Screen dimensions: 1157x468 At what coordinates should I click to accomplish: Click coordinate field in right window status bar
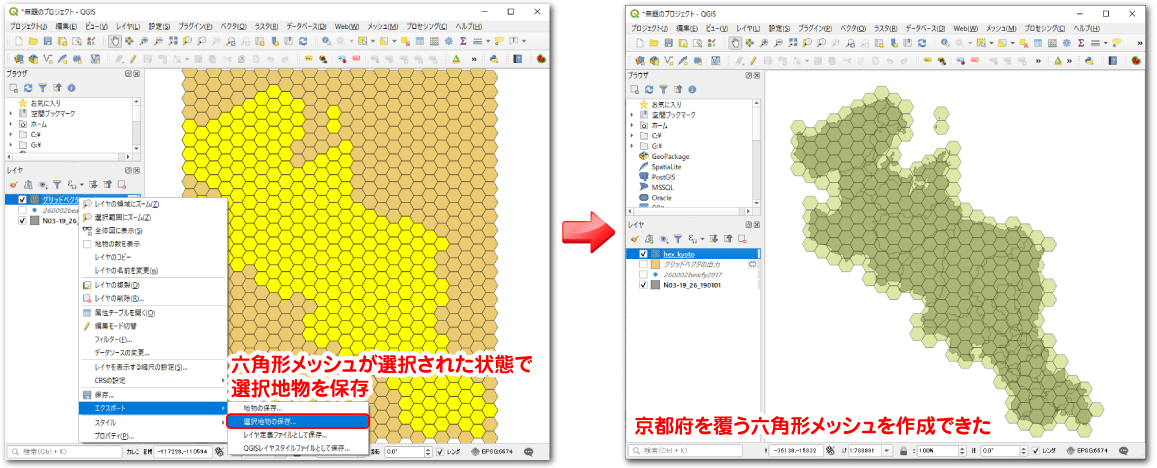[x=795, y=450]
